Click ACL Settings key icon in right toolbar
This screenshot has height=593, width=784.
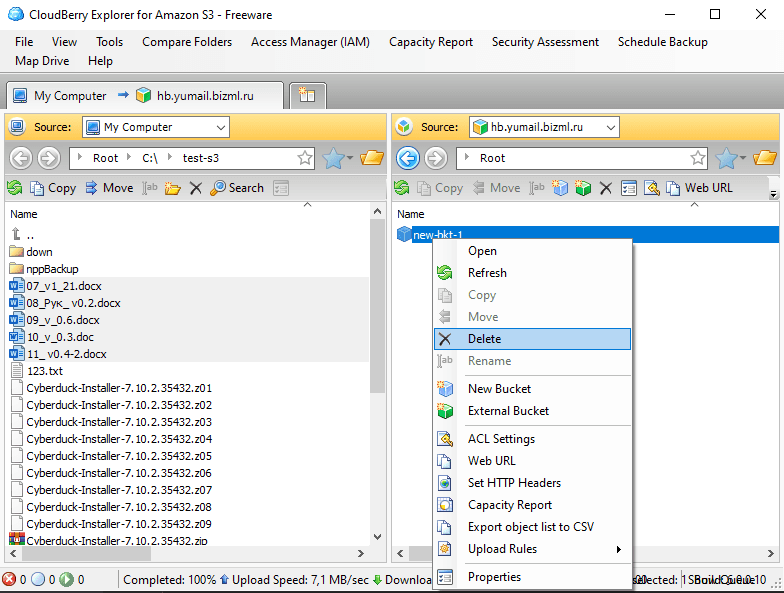click(x=652, y=188)
